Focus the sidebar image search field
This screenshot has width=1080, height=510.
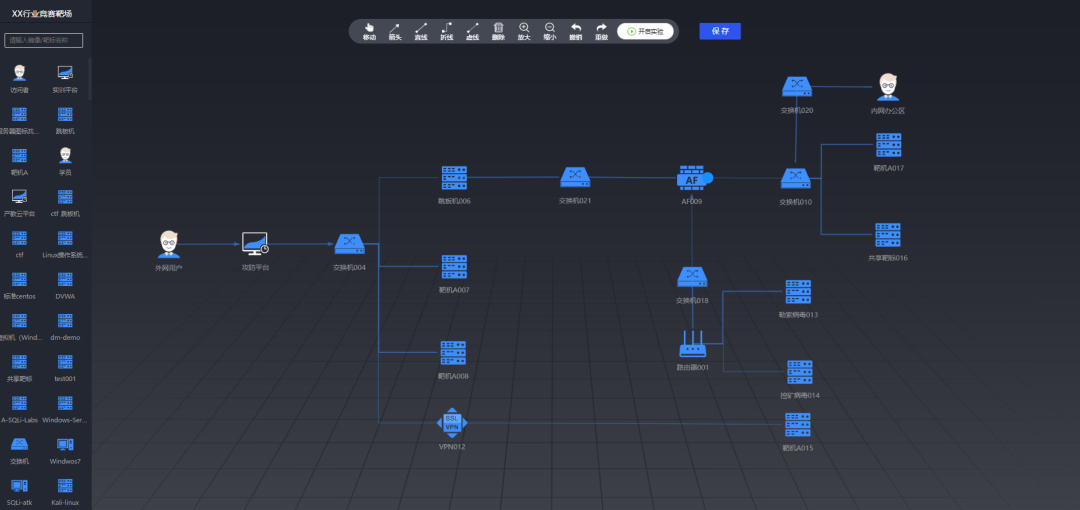(44, 40)
